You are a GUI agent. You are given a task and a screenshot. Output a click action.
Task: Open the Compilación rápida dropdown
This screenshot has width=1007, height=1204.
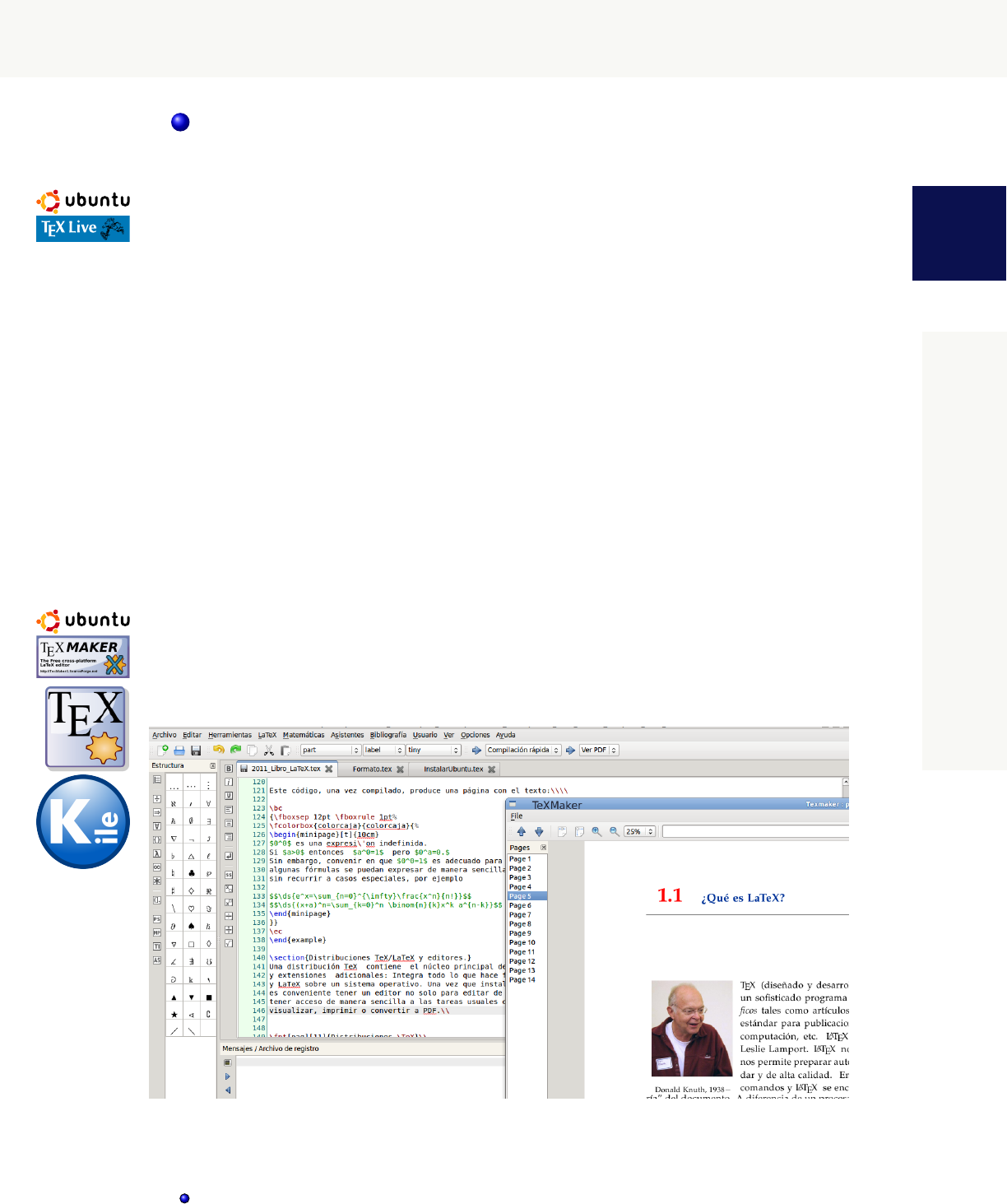(x=523, y=750)
